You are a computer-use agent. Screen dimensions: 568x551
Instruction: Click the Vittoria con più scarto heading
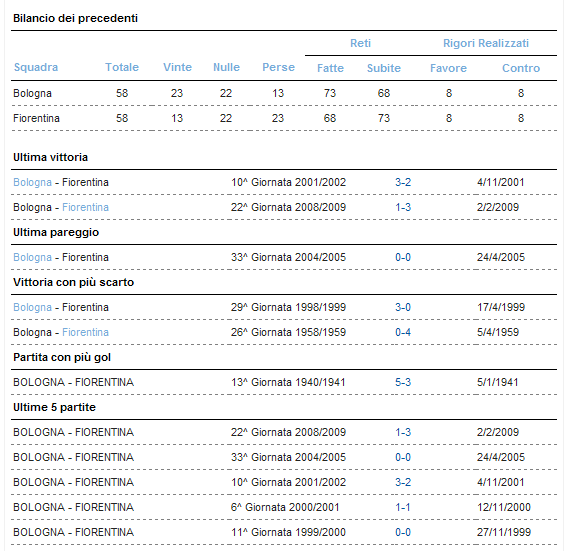[74, 282]
